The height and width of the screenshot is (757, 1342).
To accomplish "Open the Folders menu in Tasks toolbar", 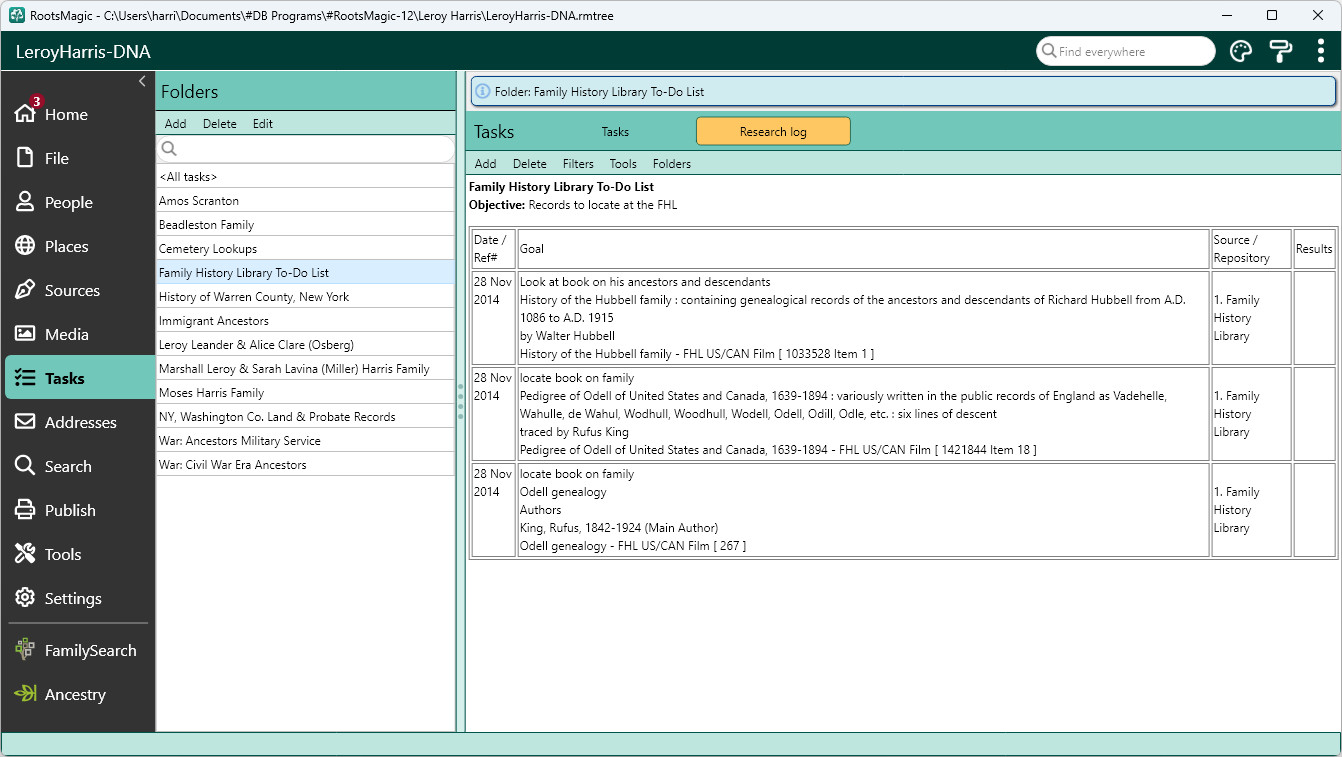I will (672, 164).
